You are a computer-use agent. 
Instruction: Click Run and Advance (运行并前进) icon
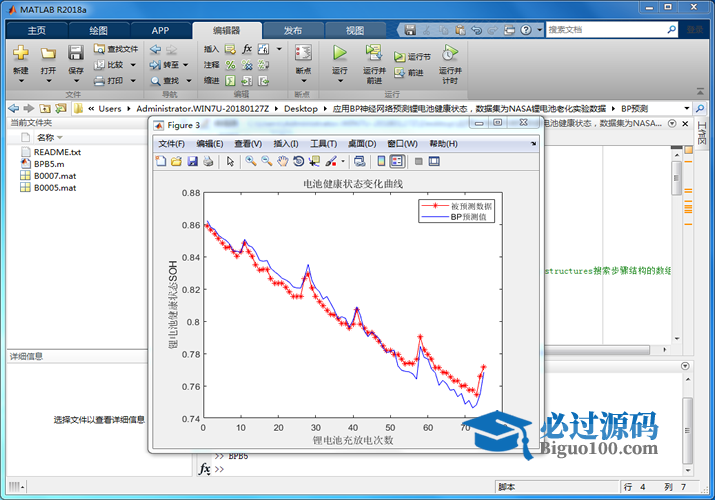(x=374, y=53)
